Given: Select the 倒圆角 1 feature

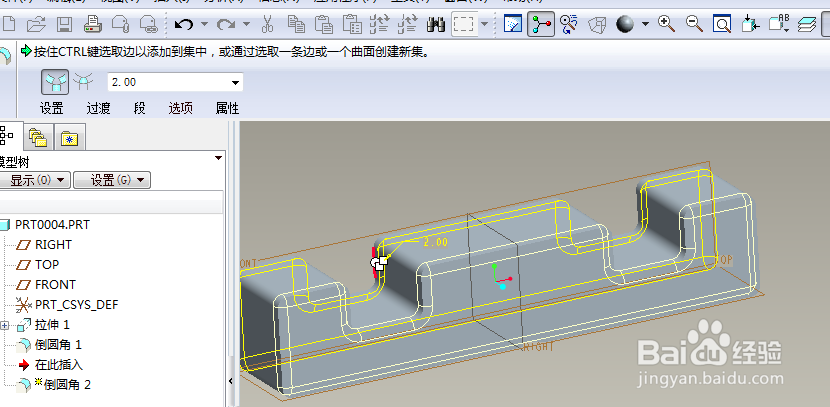Looking at the screenshot, I should click(58, 345).
